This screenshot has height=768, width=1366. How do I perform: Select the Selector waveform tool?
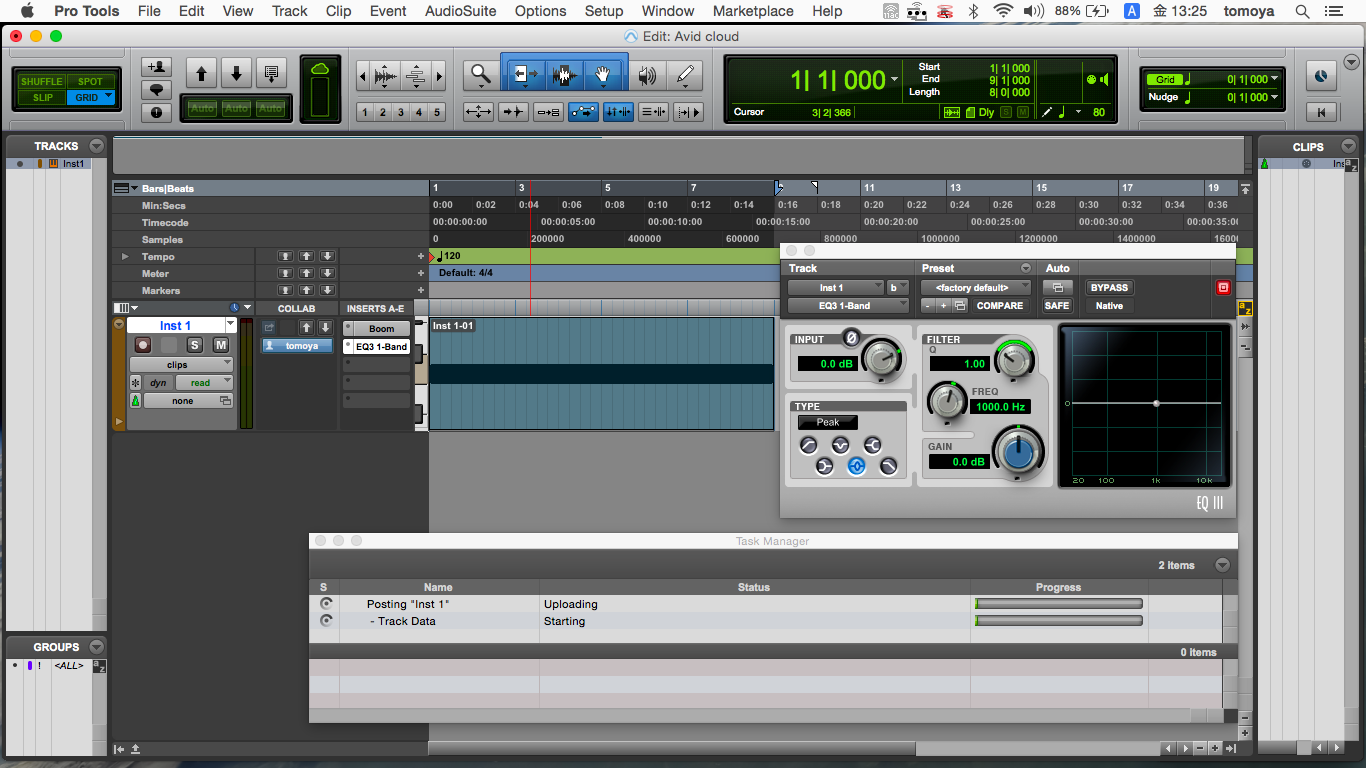564,75
